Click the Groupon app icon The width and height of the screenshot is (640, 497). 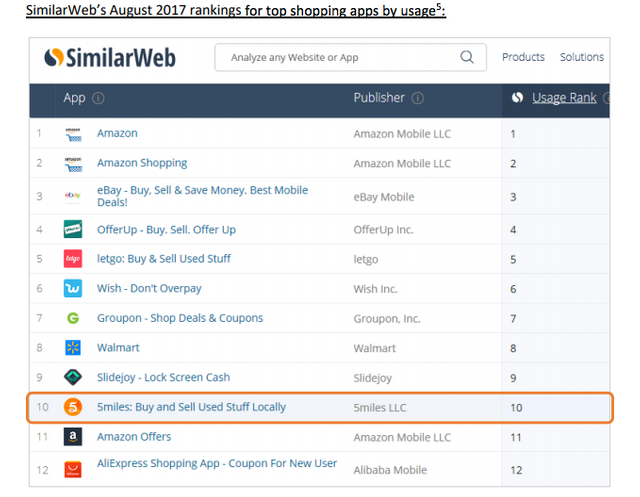pyautogui.click(x=72, y=318)
